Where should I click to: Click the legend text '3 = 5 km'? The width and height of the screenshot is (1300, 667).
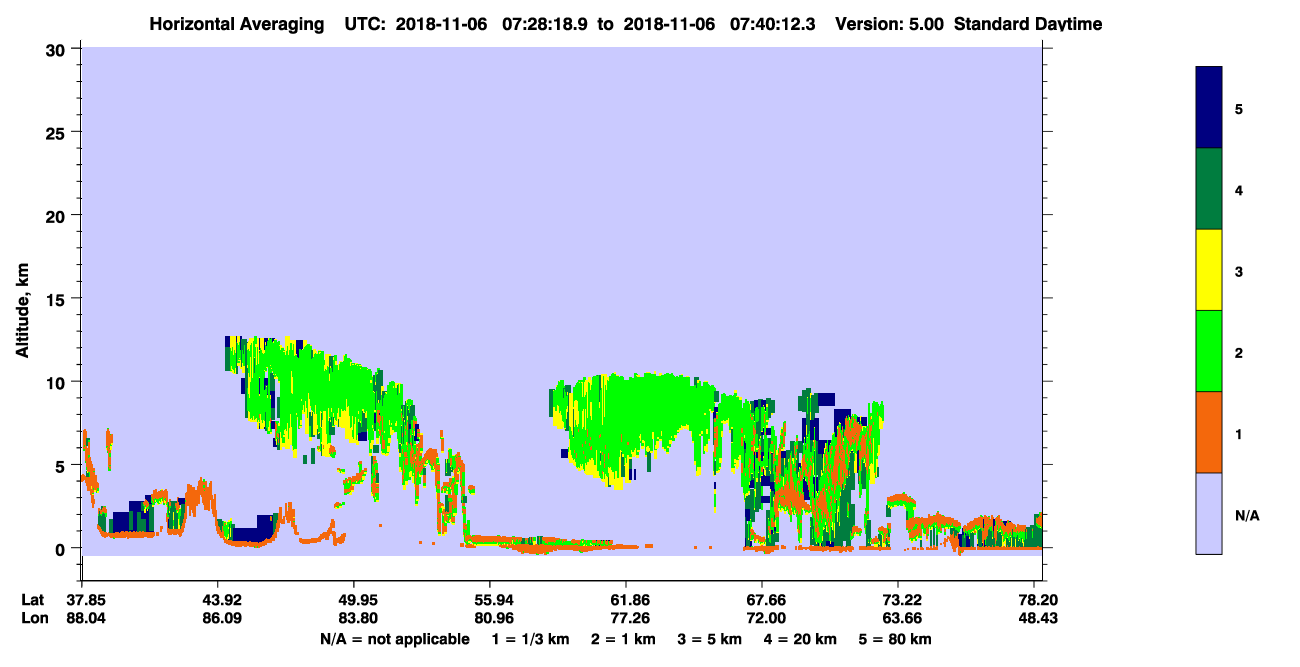(x=710, y=639)
